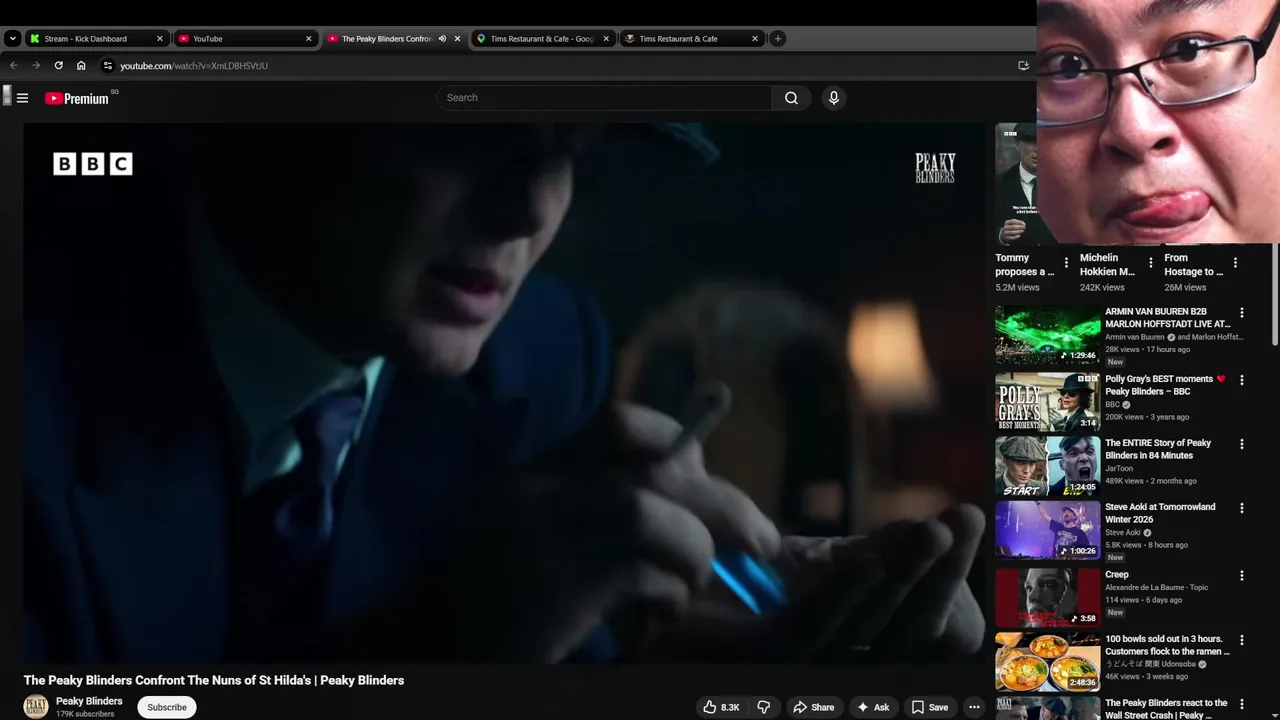
Task: Start voice search with microphone icon
Action: coord(834,98)
